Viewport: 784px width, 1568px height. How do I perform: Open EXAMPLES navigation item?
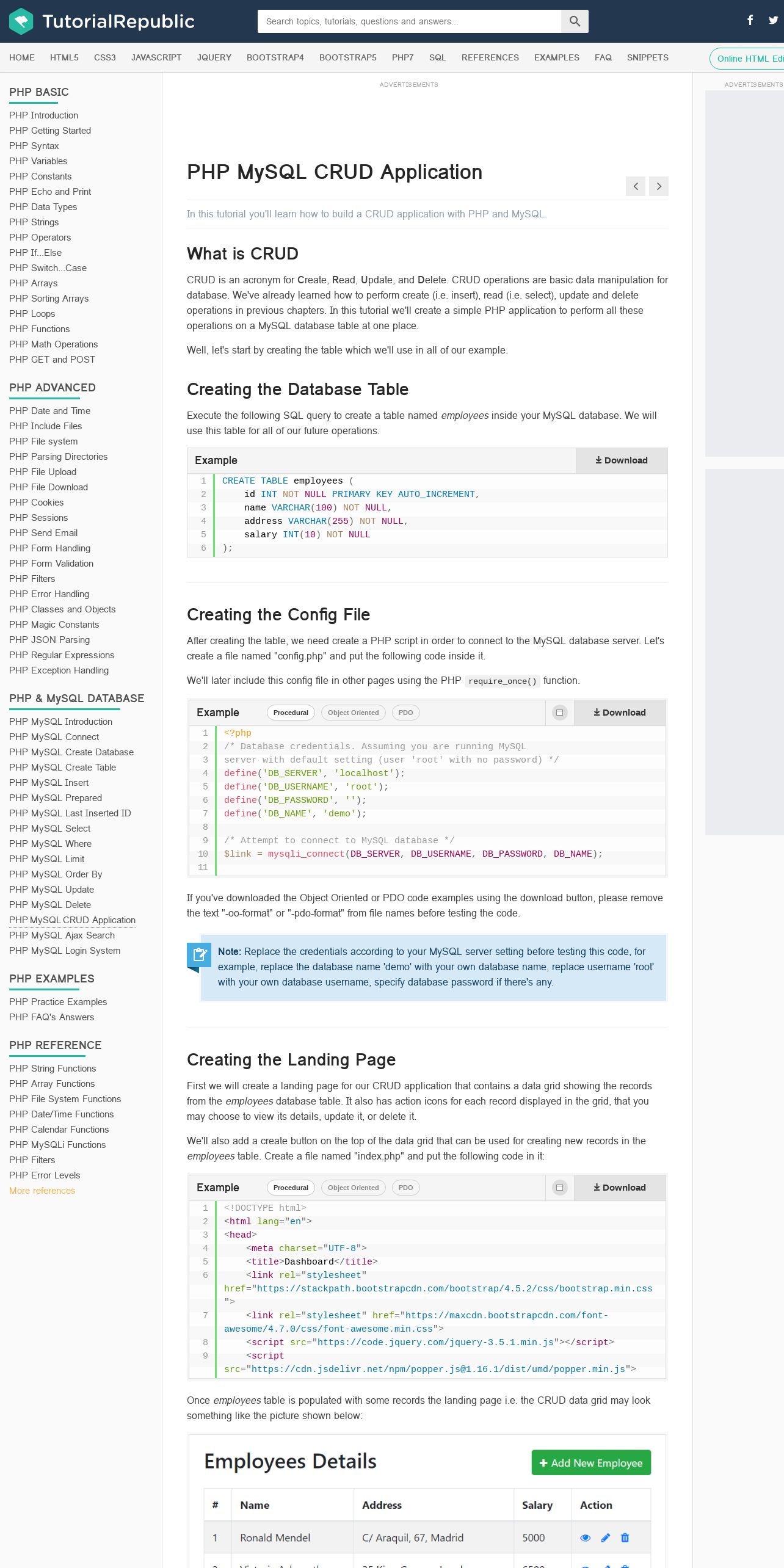click(557, 57)
